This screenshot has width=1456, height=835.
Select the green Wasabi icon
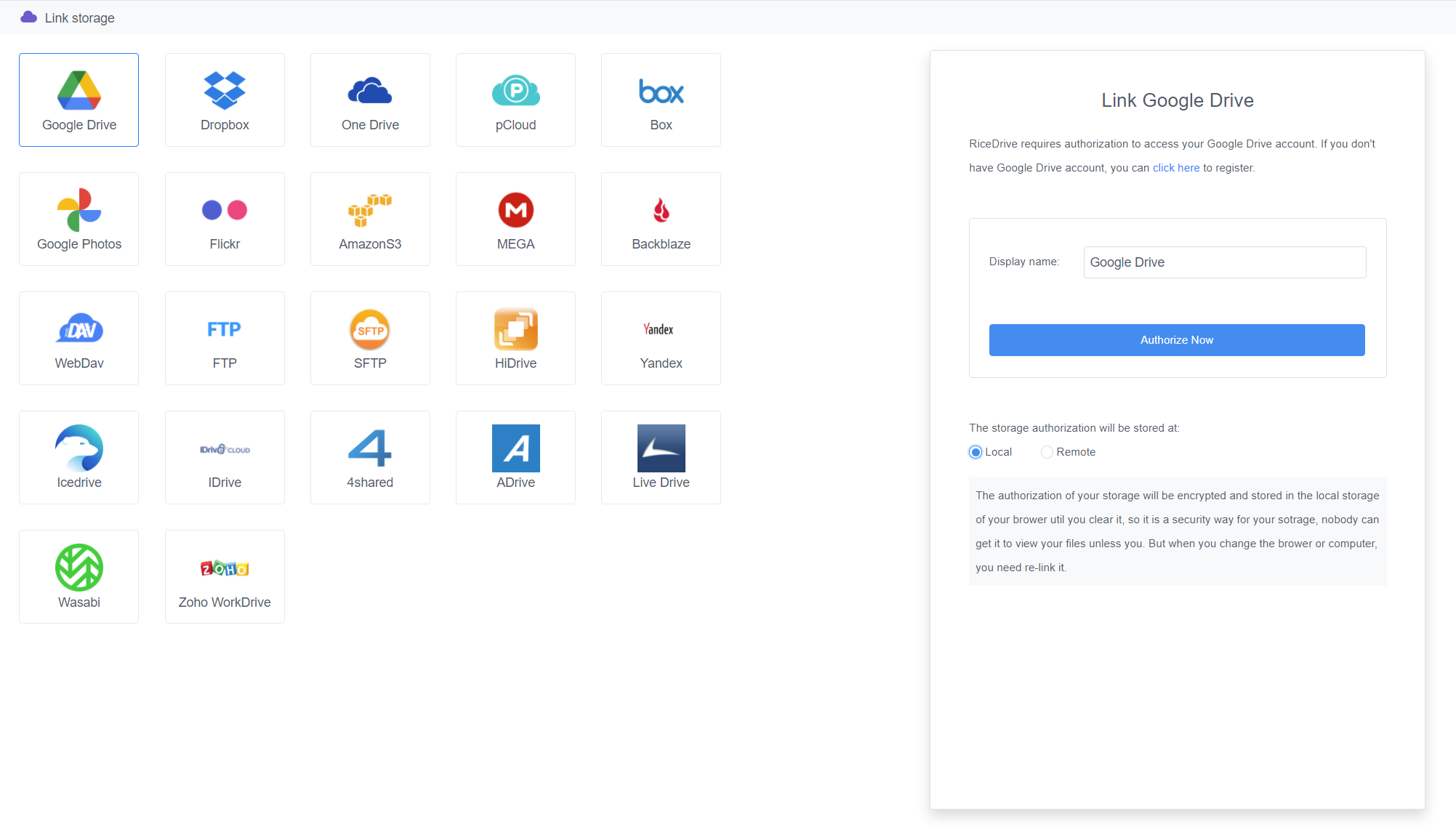pos(79,568)
